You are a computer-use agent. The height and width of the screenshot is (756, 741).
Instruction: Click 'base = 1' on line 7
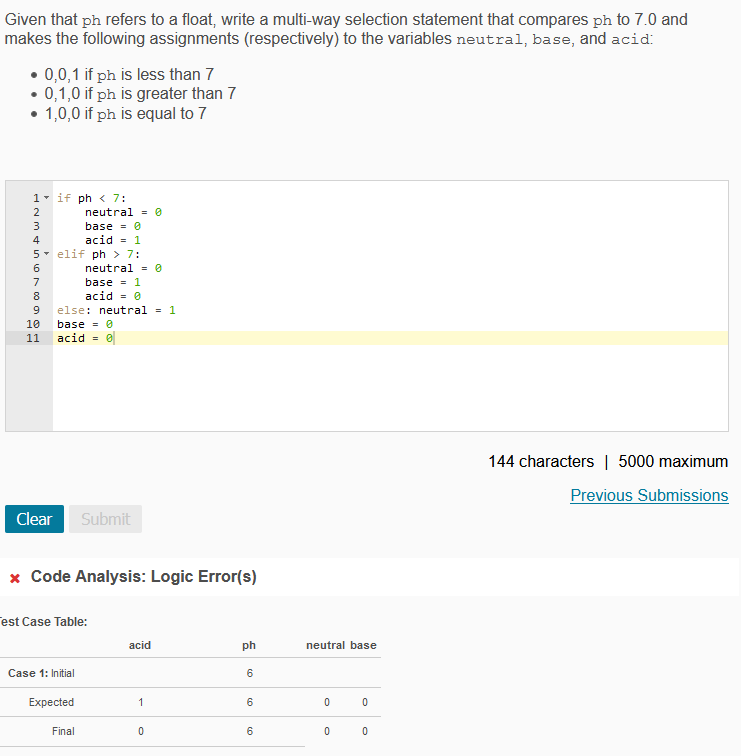coord(113,282)
